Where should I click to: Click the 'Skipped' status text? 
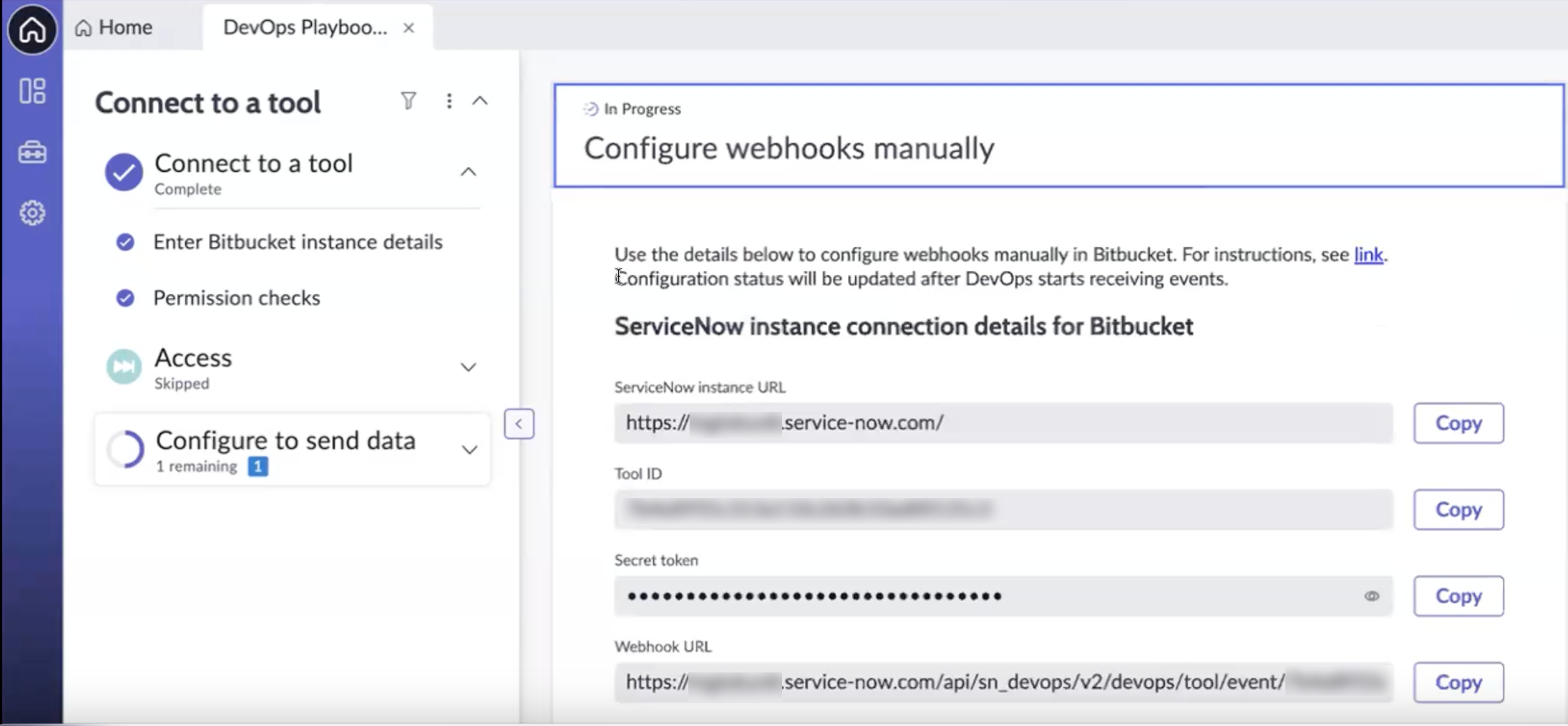coord(182,384)
